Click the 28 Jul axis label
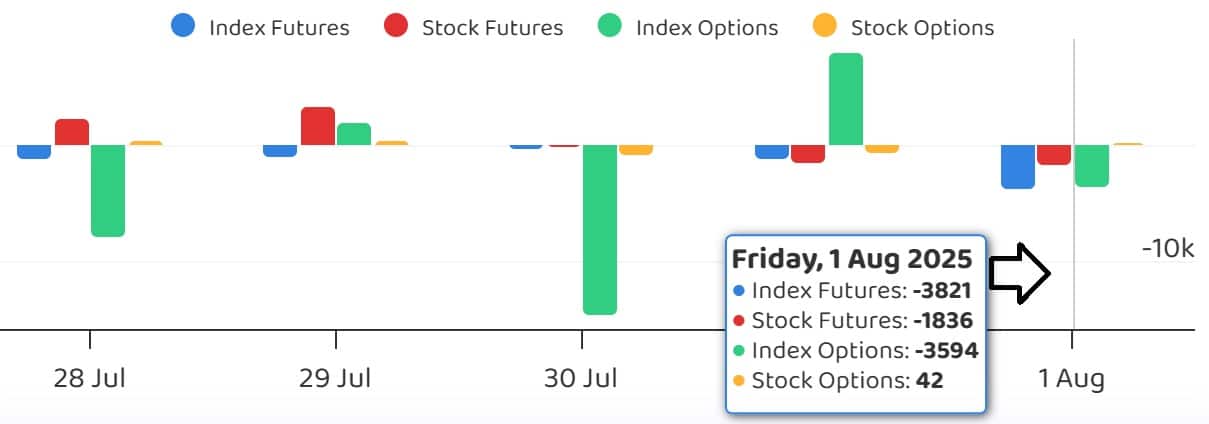Image resolution: width=1209 pixels, height=424 pixels. point(90,380)
